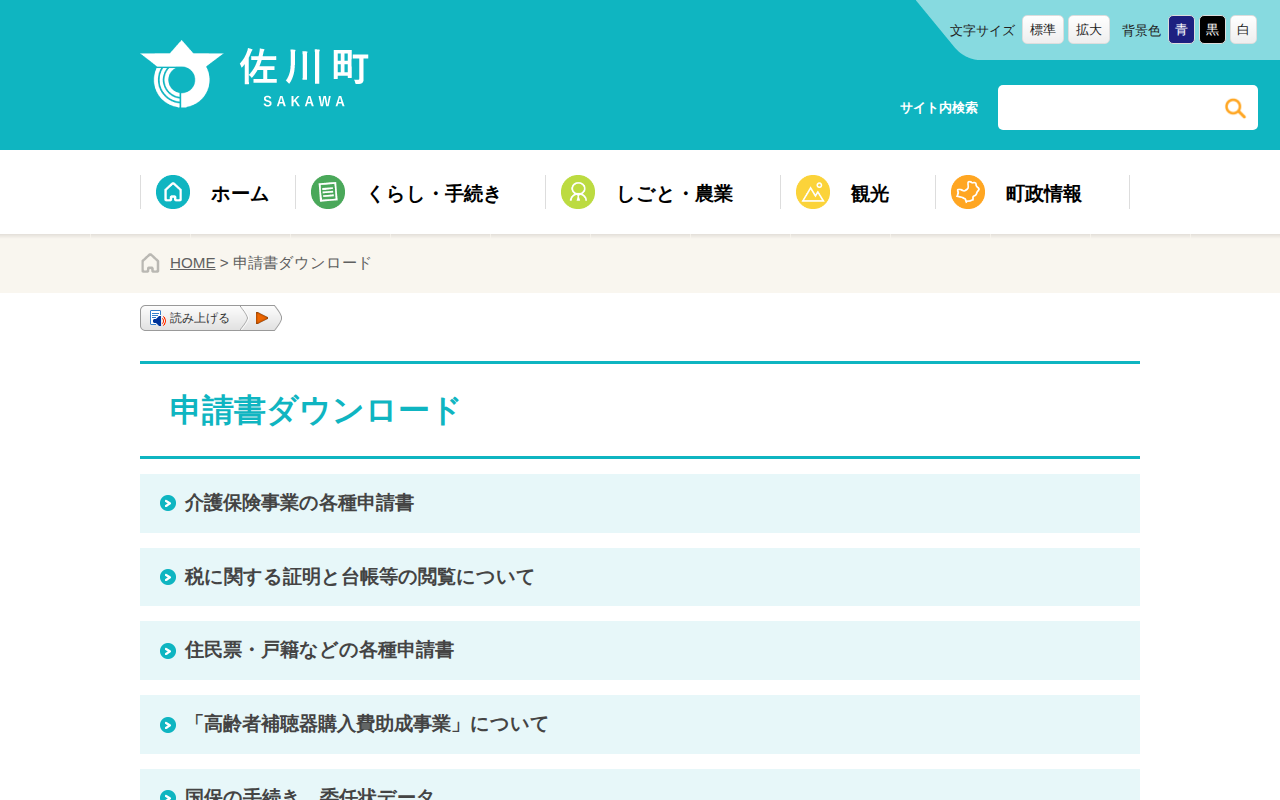This screenshot has height=800, width=1280.
Task: Open the 介護保険事業の各種申請書 item
Action: point(299,503)
